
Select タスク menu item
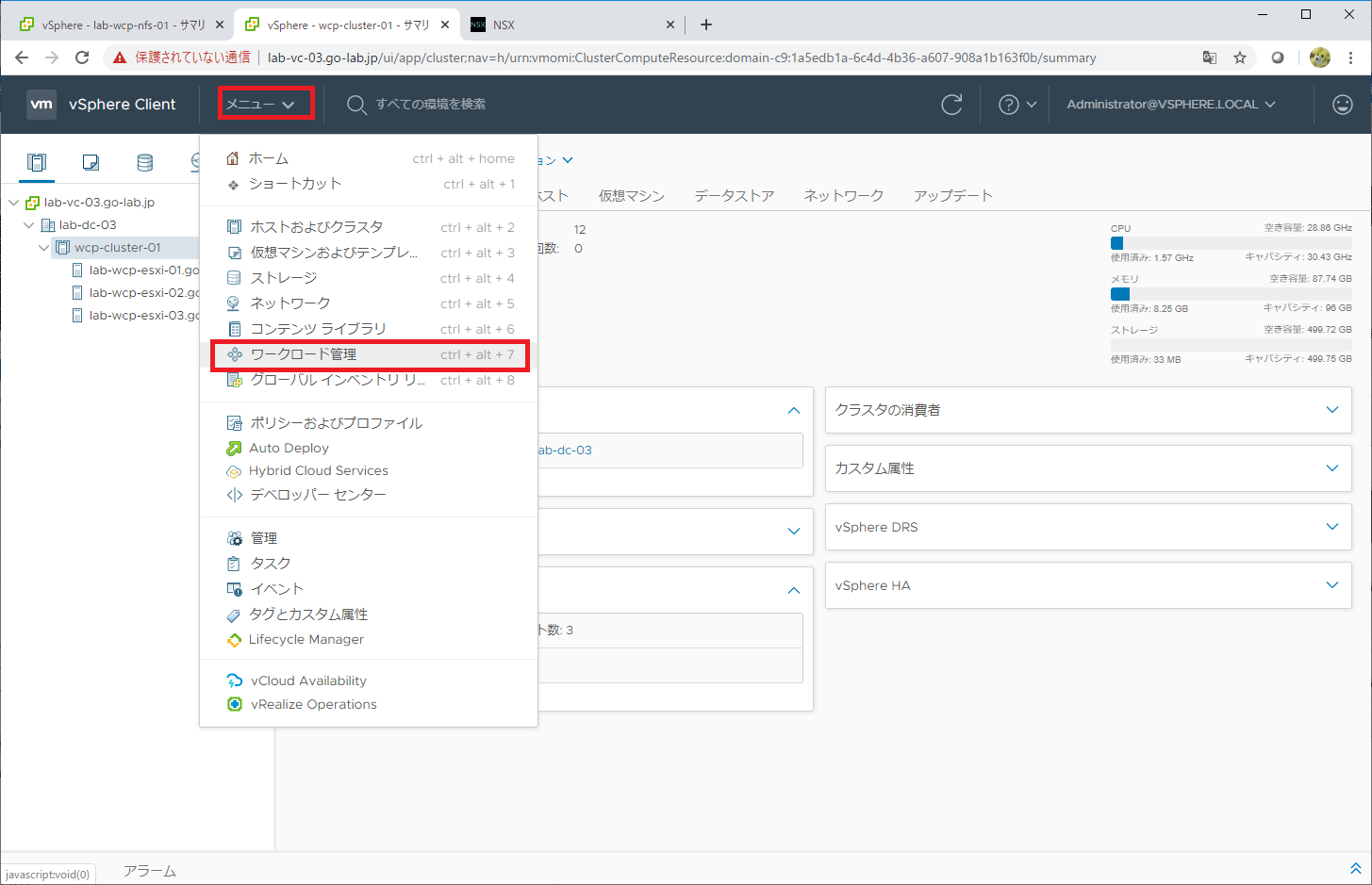(369, 564)
